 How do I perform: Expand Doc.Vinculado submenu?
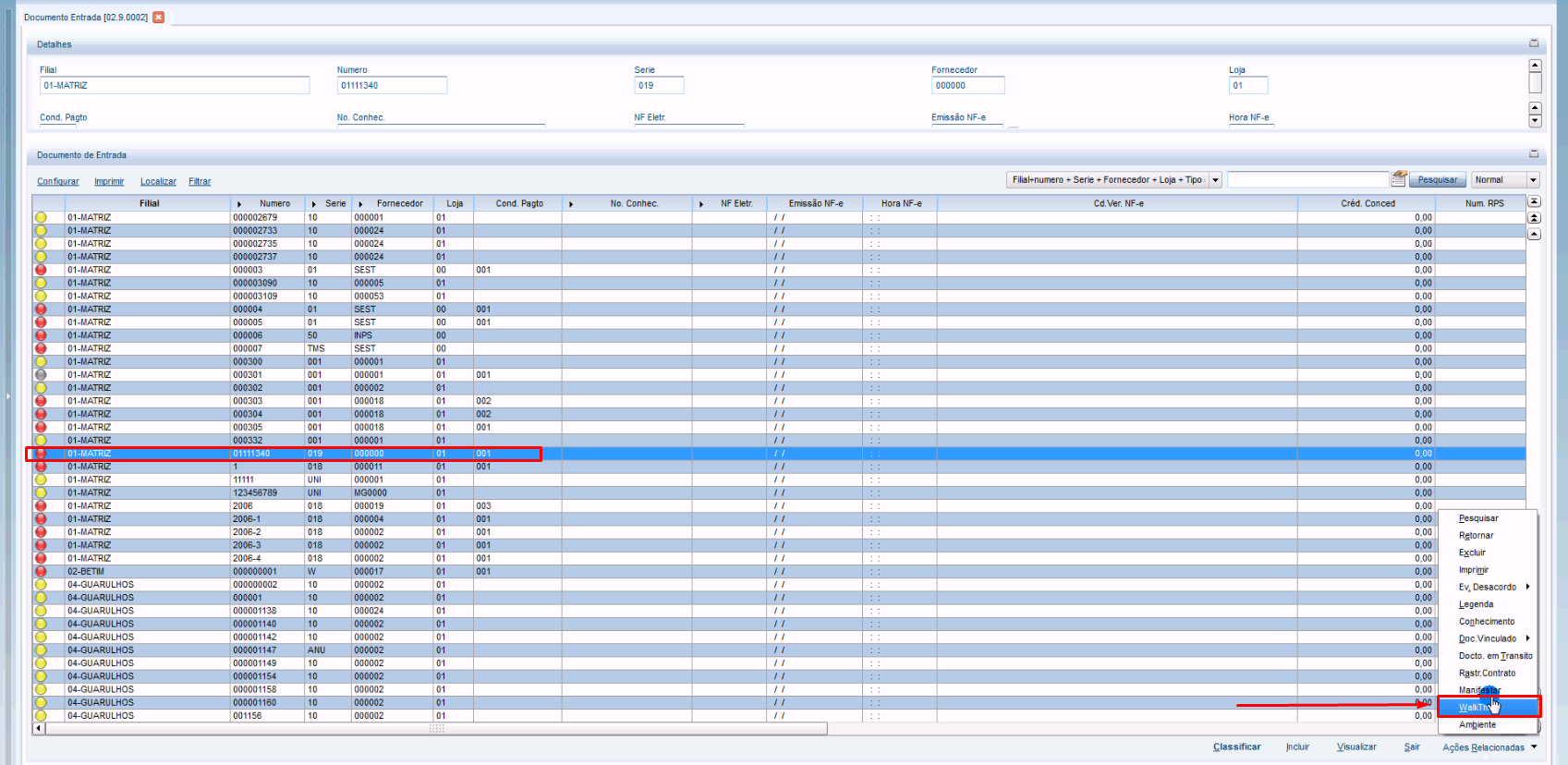(1527, 638)
